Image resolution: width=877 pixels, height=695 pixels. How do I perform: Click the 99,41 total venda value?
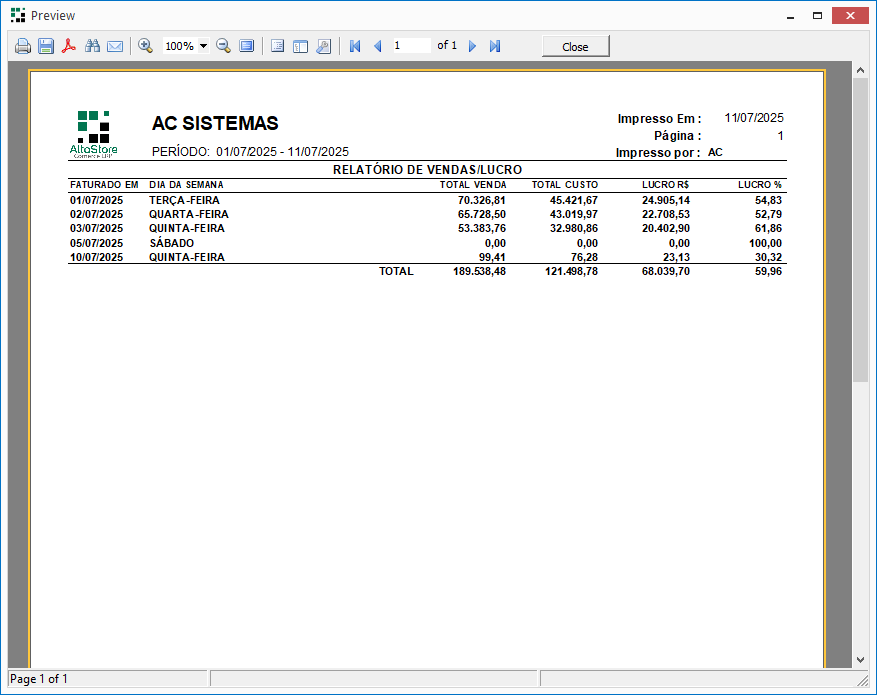pyautogui.click(x=492, y=257)
